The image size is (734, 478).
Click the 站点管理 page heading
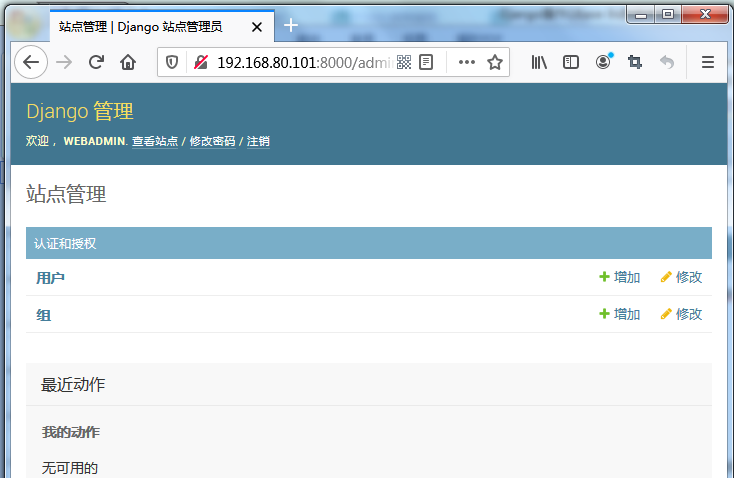coord(66,194)
